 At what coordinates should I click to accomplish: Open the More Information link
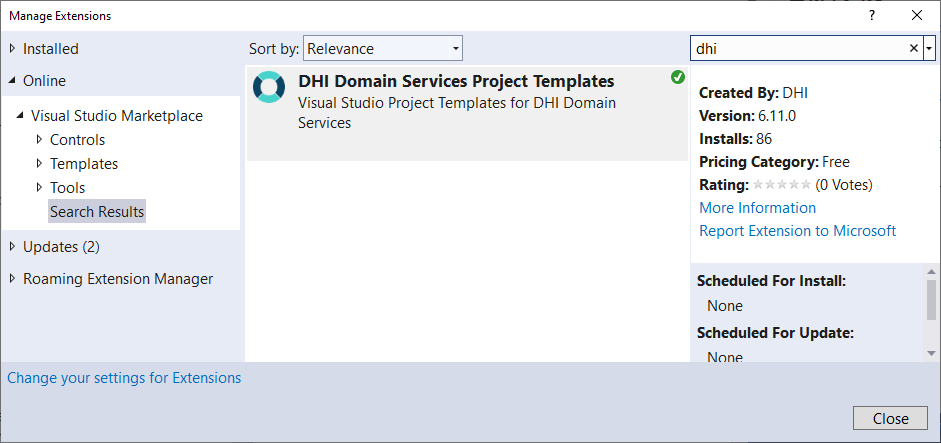[x=757, y=208]
